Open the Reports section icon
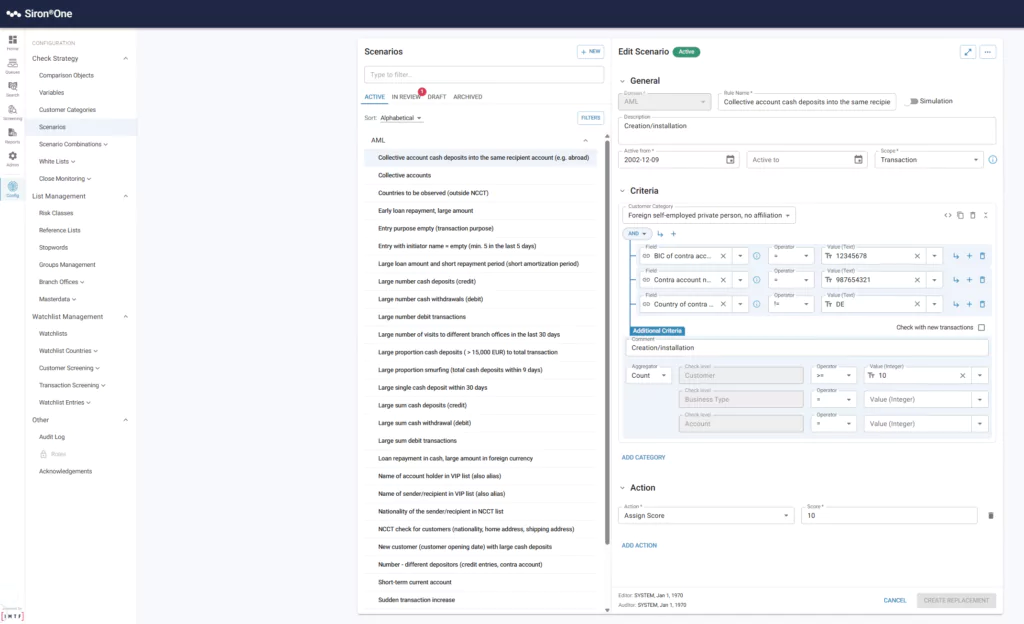Image resolution: width=1024 pixels, height=624 pixels. click(12, 134)
